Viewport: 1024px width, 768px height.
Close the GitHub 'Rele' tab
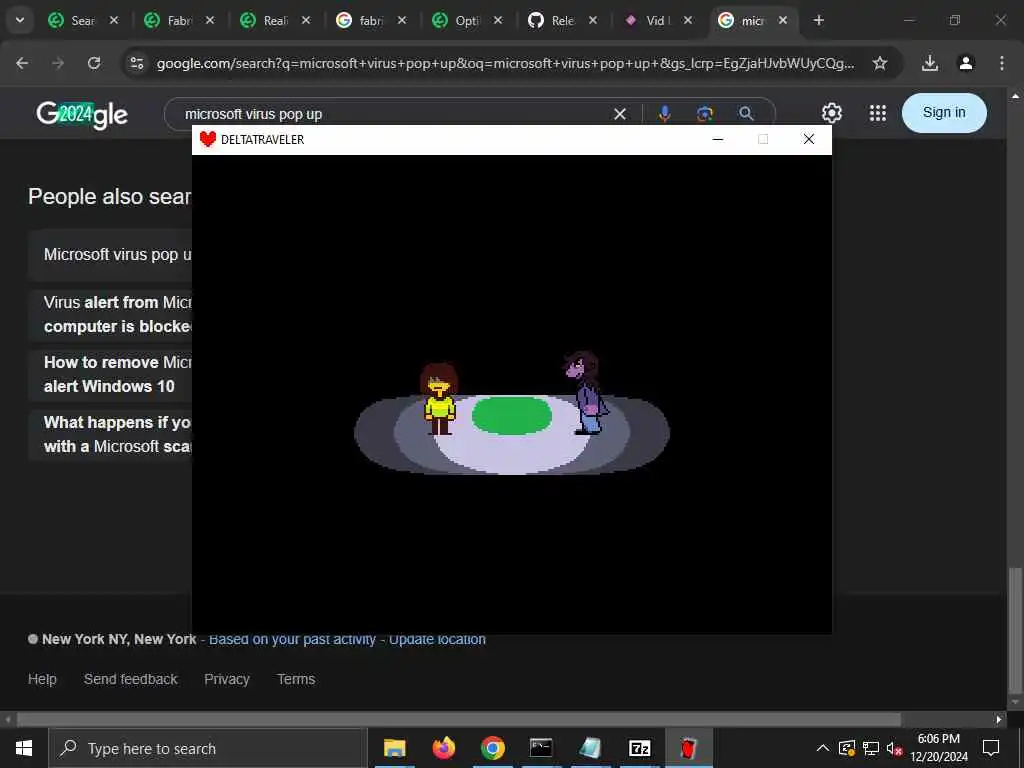[x=593, y=20]
